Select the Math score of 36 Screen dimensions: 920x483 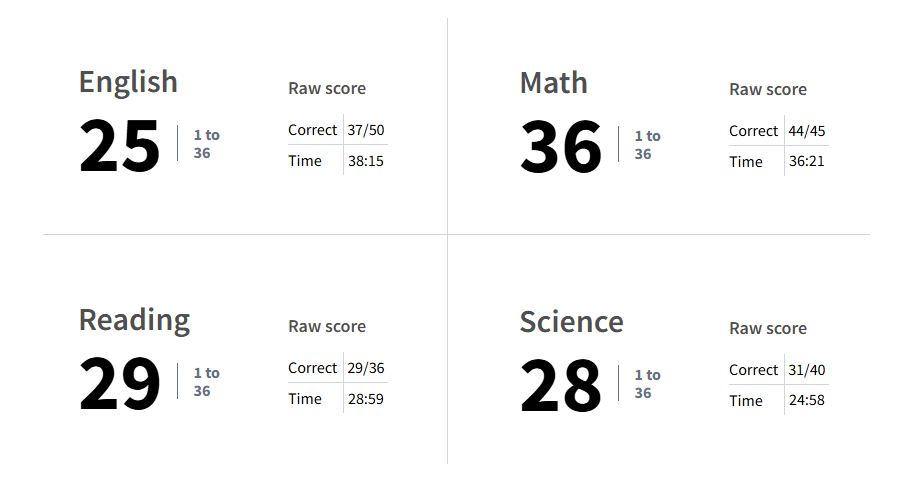(560, 146)
